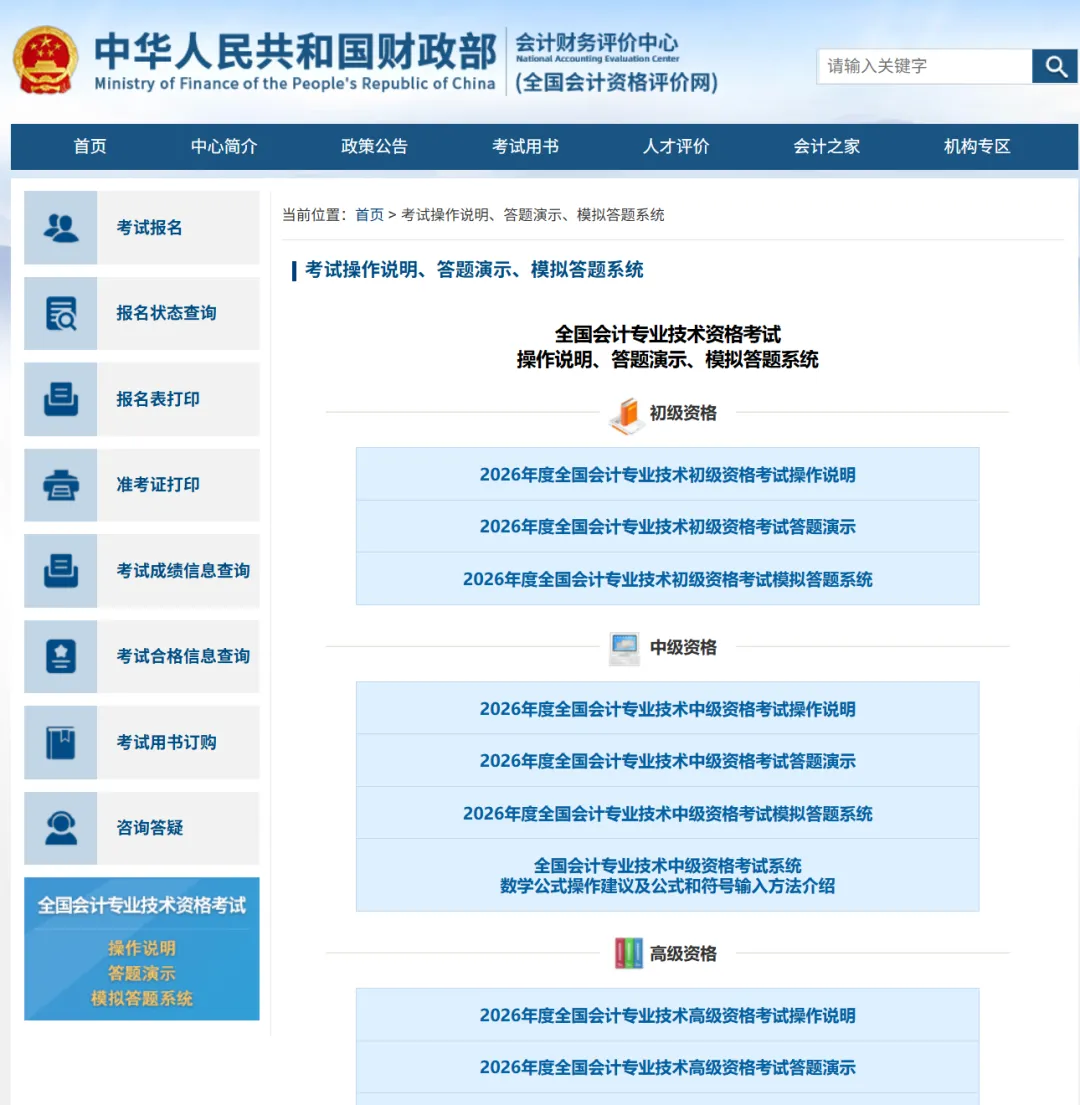This screenshot has width=1080, height=1105.
Task: Click the 考试成绩信息查询 icon
Action: pos(61,571)
